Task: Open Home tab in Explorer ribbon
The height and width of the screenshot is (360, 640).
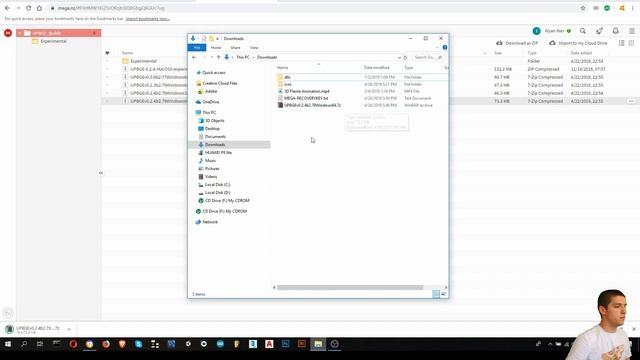Action: point(216,48)
